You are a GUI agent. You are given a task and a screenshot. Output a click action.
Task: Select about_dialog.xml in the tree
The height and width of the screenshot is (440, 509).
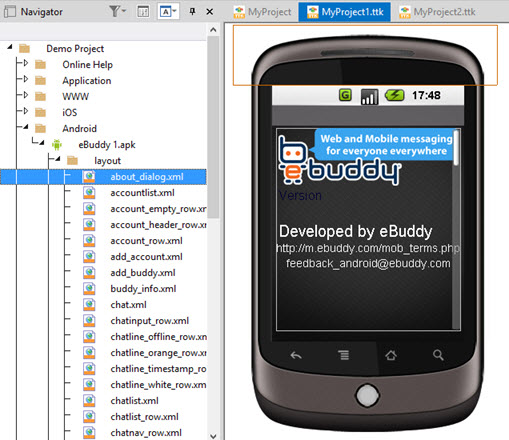[x=147, y=177]
